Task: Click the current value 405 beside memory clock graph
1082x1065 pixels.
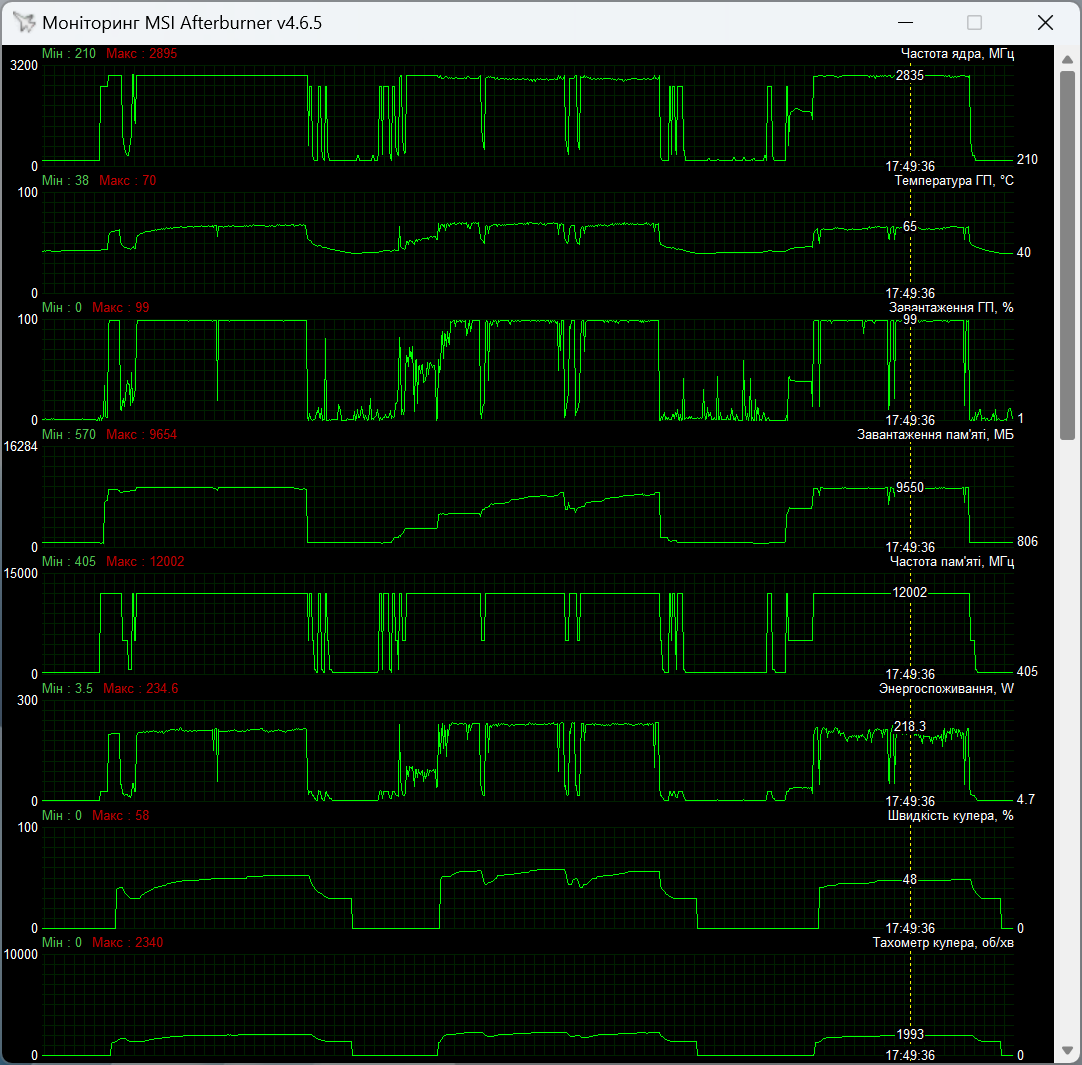Action: click(x=1027, y=672)
